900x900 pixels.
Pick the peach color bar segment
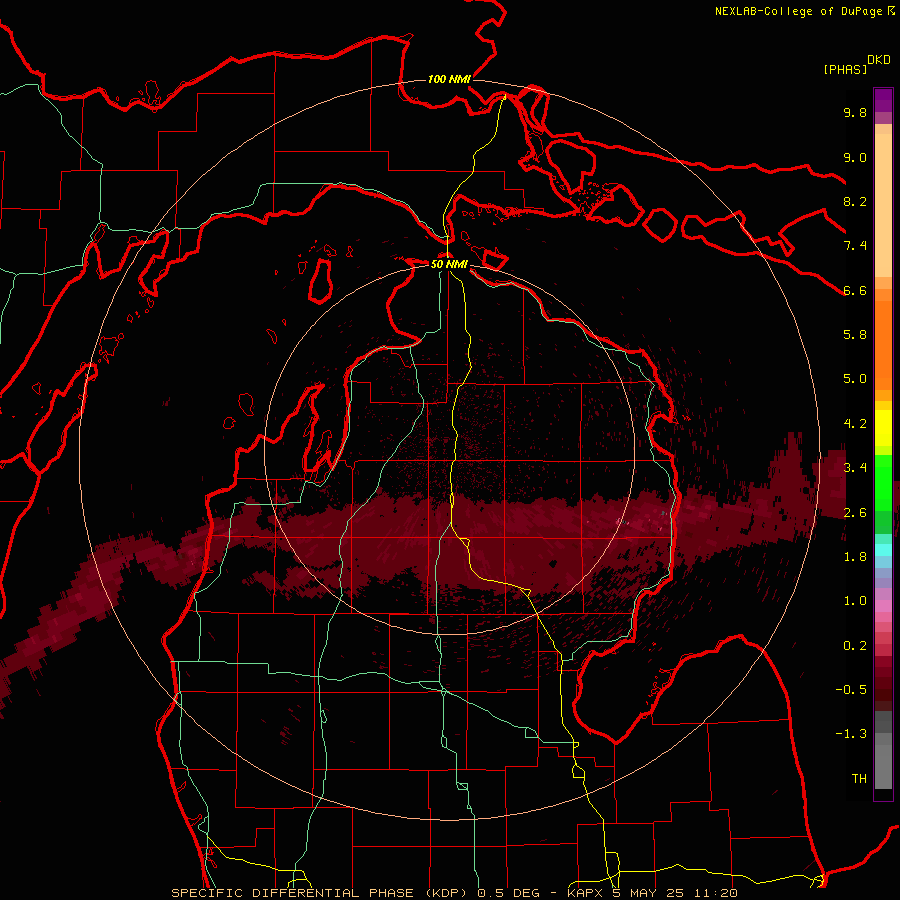click(x=883, y=205)
